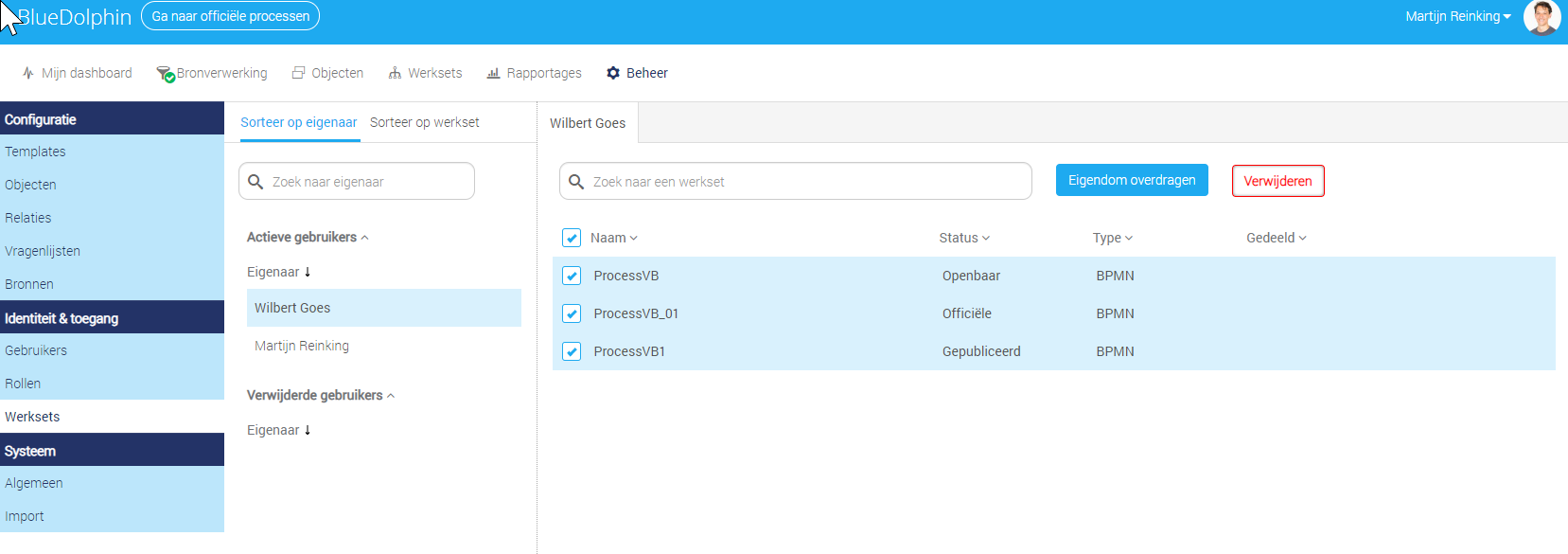Open Import in the sidebar
The image size is (1568, 554).
(112, 516)
